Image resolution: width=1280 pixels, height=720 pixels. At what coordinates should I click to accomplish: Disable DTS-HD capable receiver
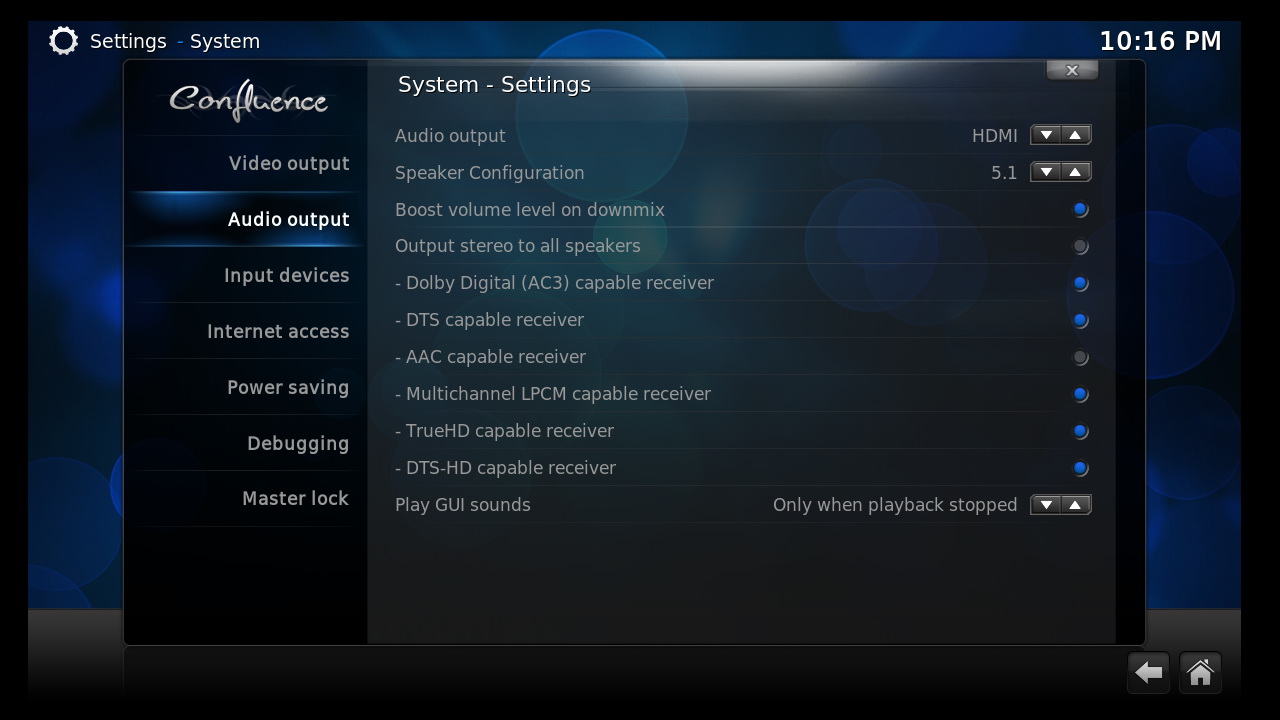tap(742, 468)
